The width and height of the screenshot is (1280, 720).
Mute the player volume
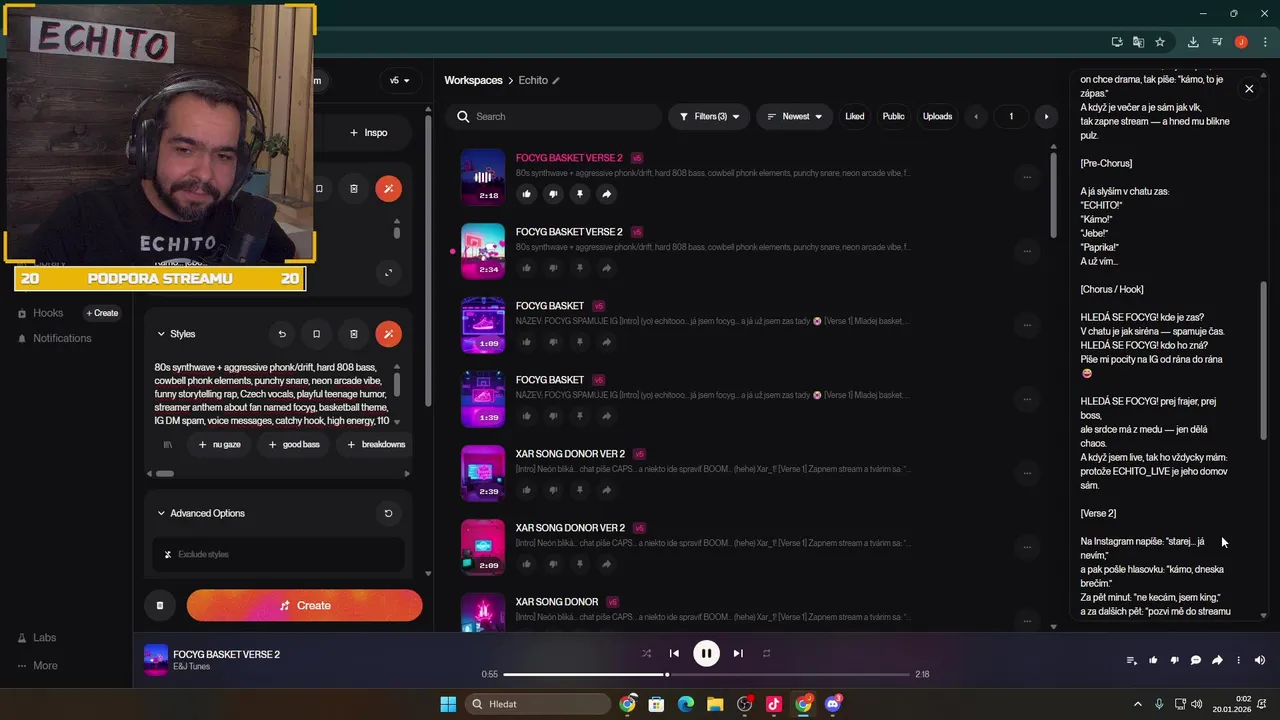click(x=1260, y=660)
